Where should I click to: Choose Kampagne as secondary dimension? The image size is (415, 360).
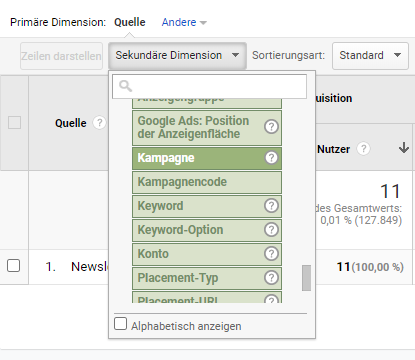pos(207,158)
